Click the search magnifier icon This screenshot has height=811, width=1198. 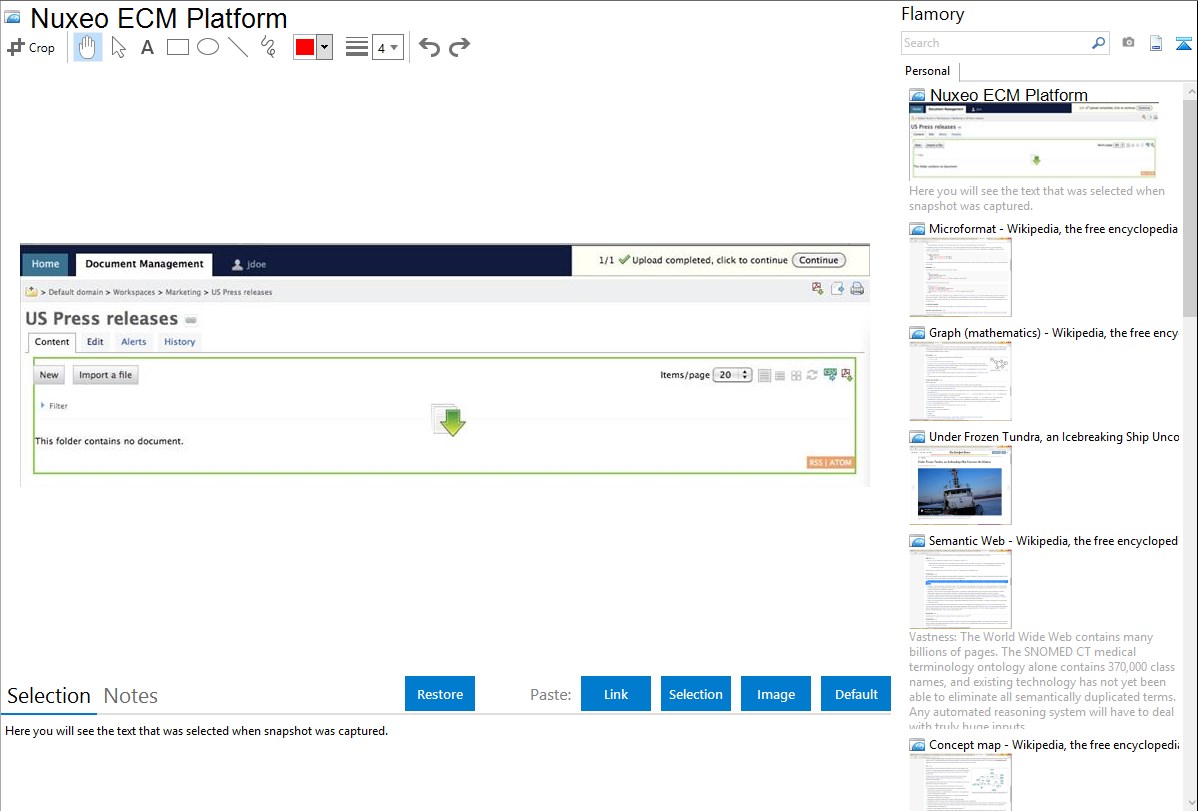(x=1099, y=43)
